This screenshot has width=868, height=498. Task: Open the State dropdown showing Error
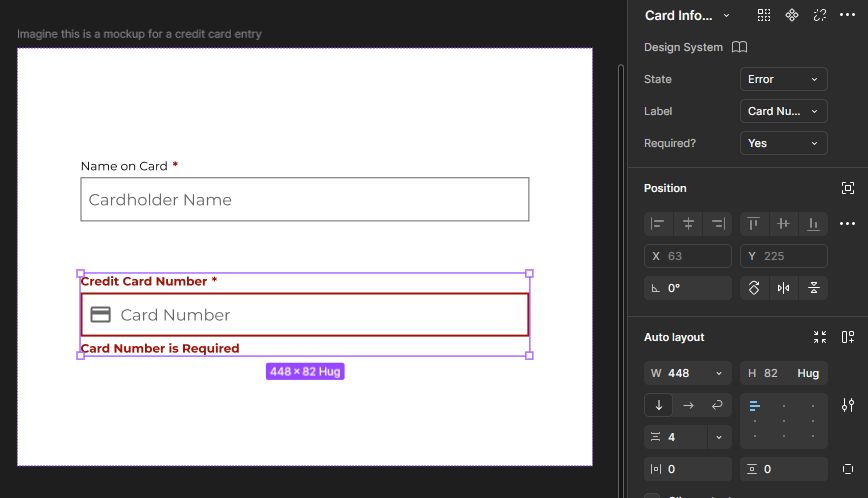pyautogui.click(x=783, y=79)
